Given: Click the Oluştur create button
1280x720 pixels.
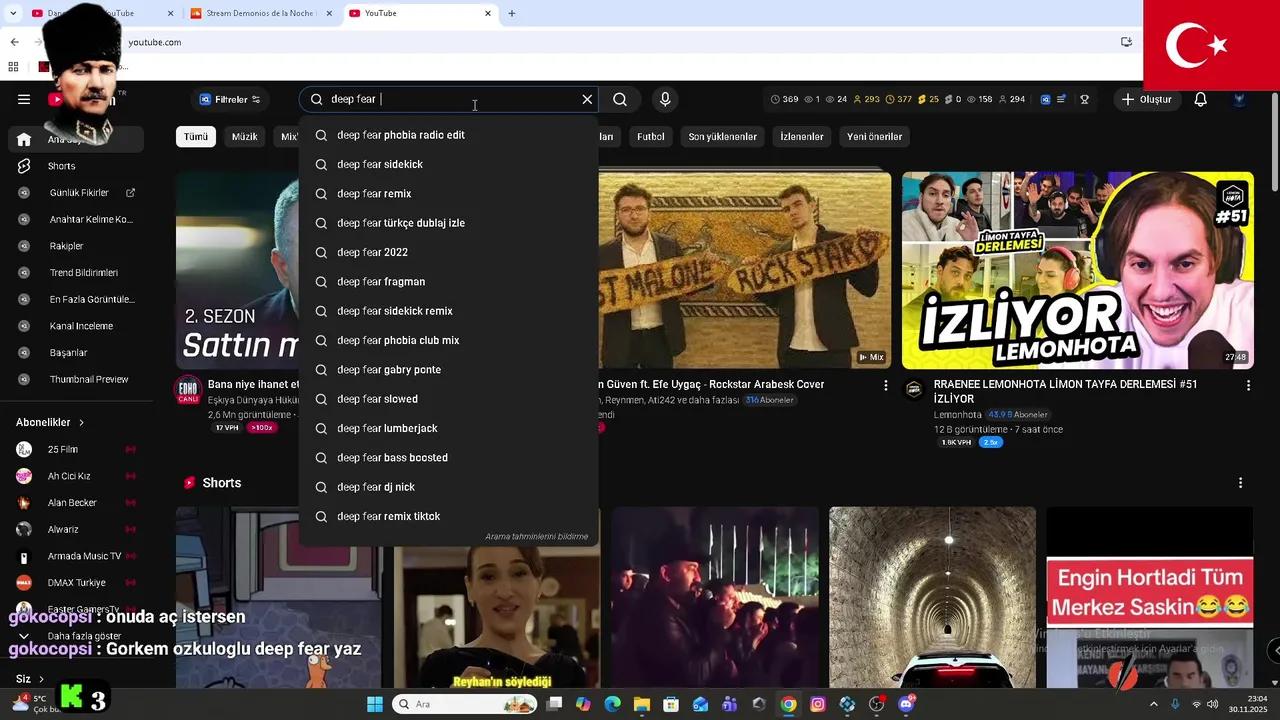Looking at the screenshot, I should coord(1146,99).
